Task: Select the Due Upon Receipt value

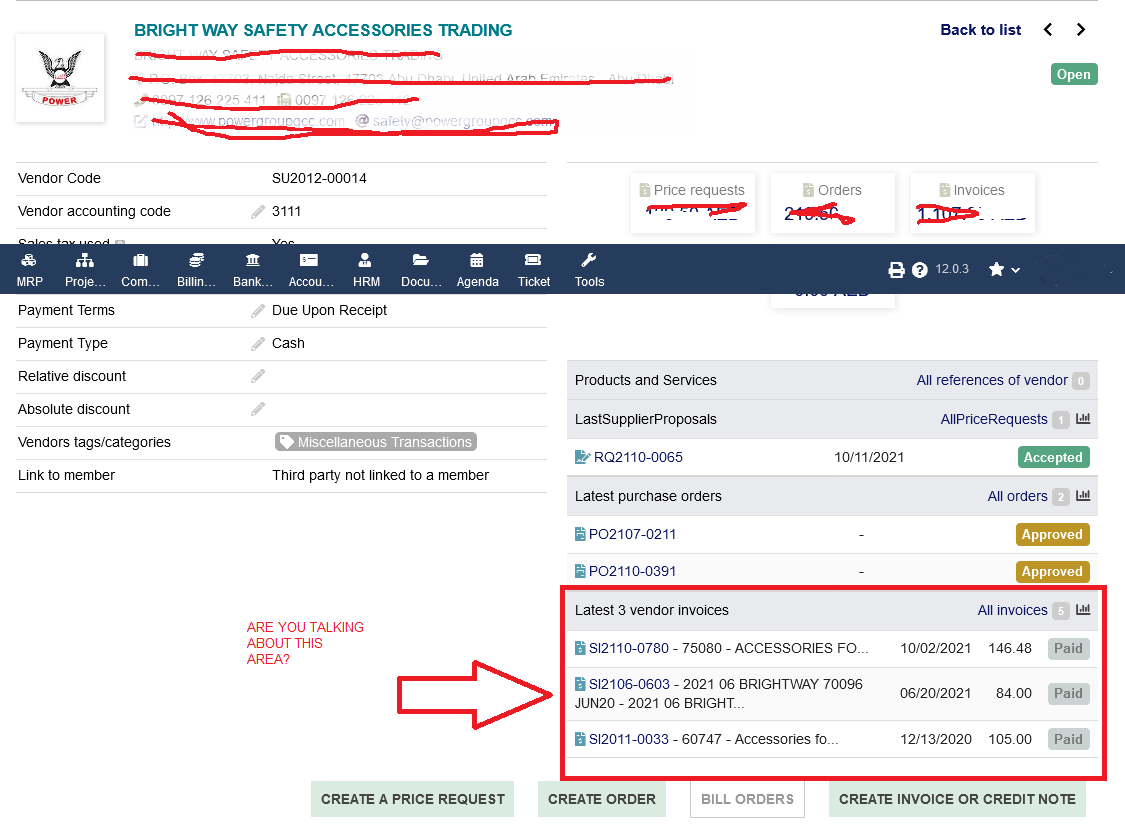Action: coord(329,310)
